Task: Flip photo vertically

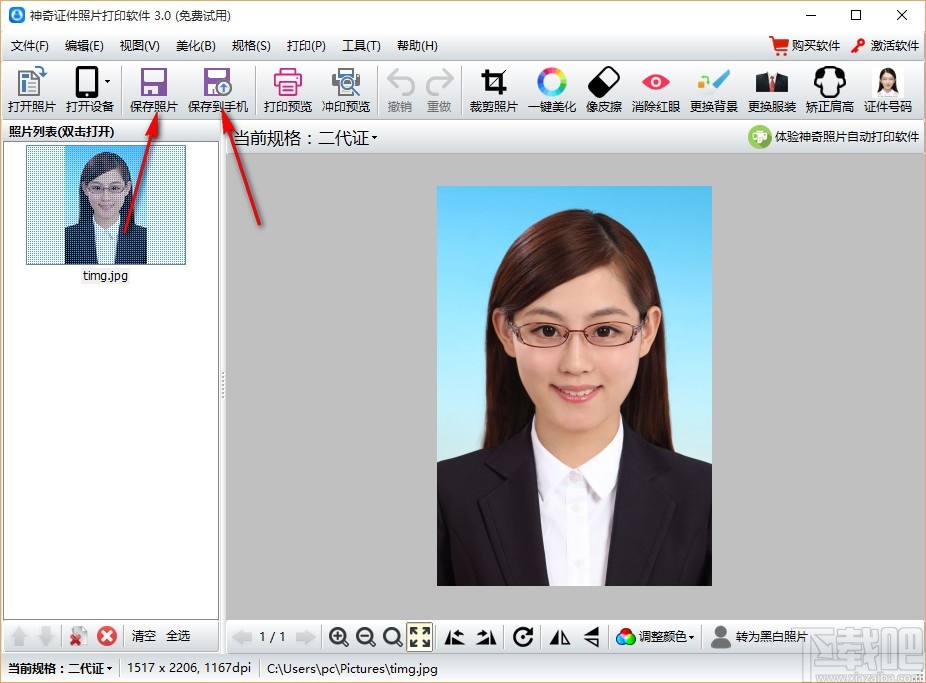Action: tap(592, 637)
